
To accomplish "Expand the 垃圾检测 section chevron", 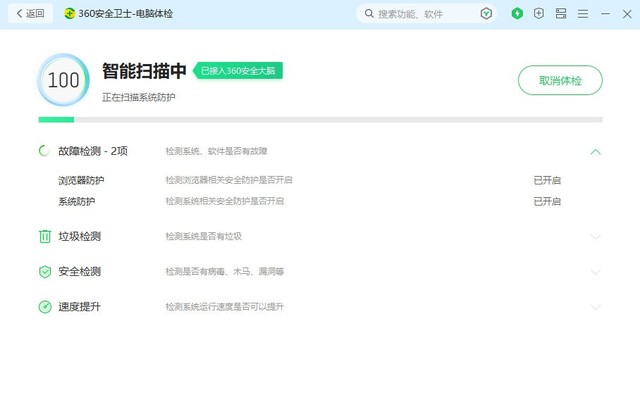I will pos(596,237).
